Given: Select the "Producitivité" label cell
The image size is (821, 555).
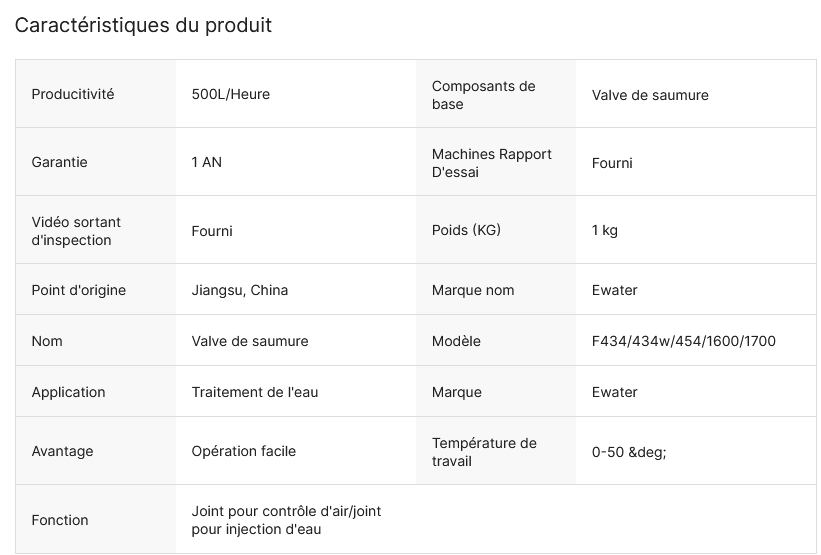Looking at the screenshot, I should click(73, 94).
